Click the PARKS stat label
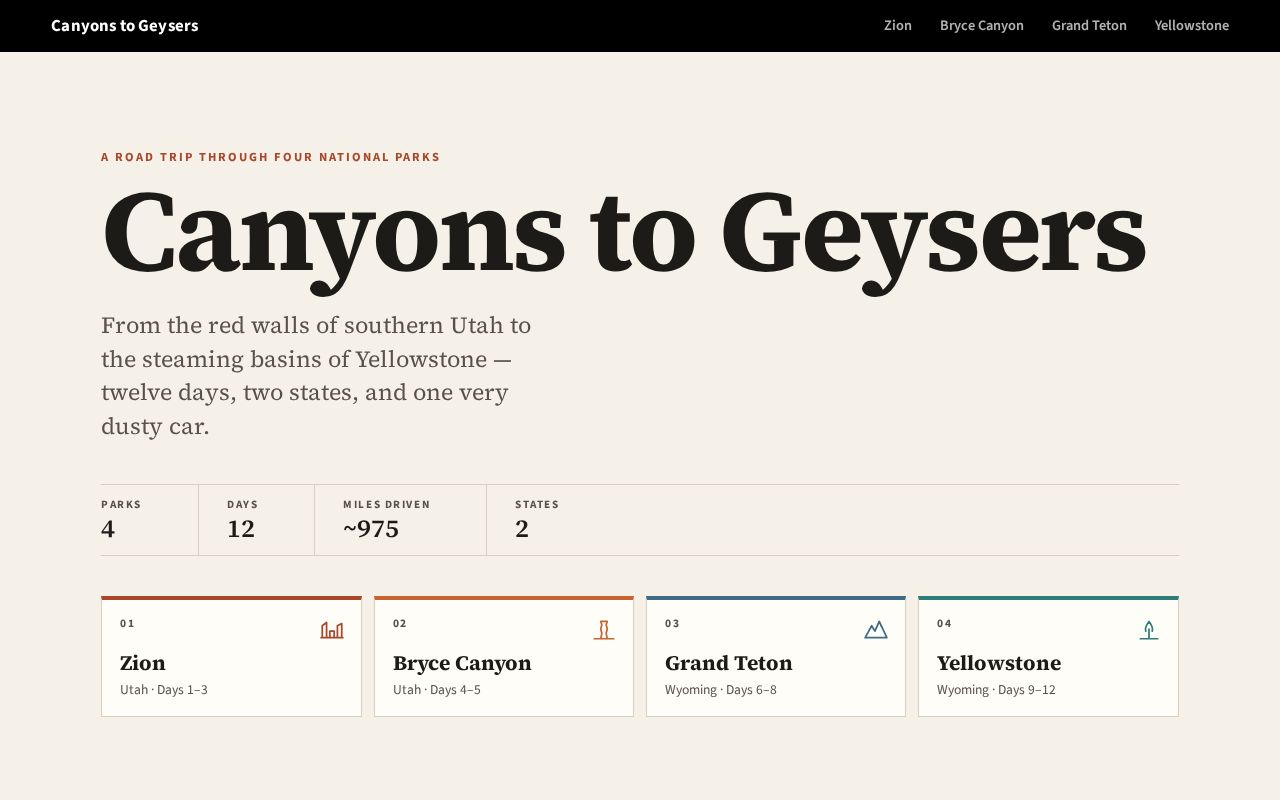The height and width of the screenshot is (800, 1280). pos(121,505)
